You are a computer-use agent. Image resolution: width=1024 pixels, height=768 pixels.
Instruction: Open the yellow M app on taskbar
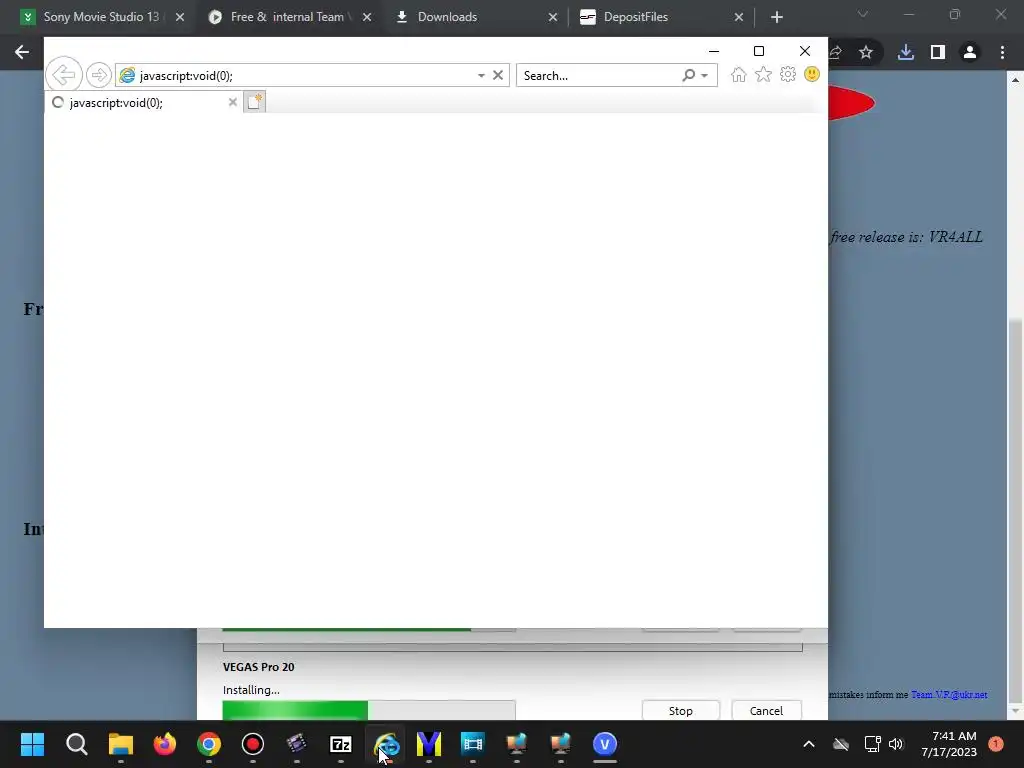pyautogui.click(x=429, y=744)
